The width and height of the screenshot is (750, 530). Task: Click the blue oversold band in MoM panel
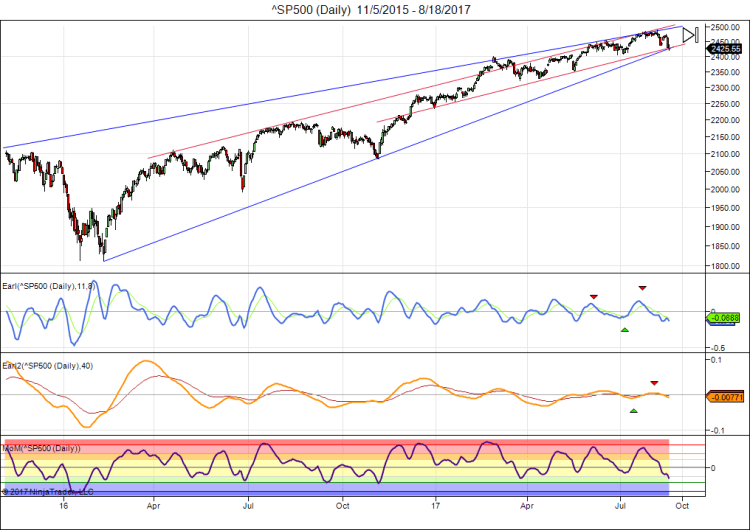pyautogui.click(x=300, y=491)
